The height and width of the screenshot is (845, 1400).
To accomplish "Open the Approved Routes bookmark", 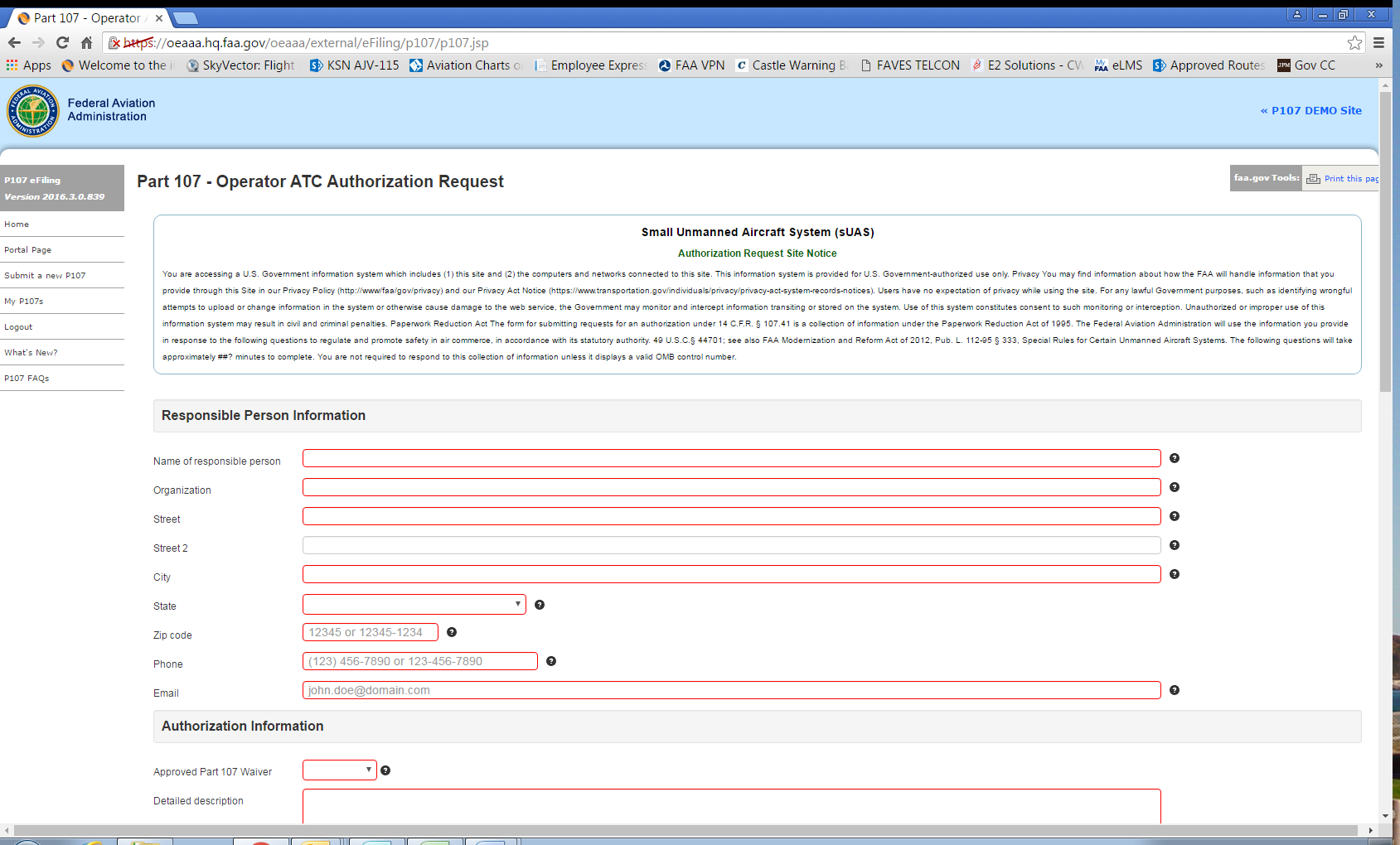I will pos(1209,65).
